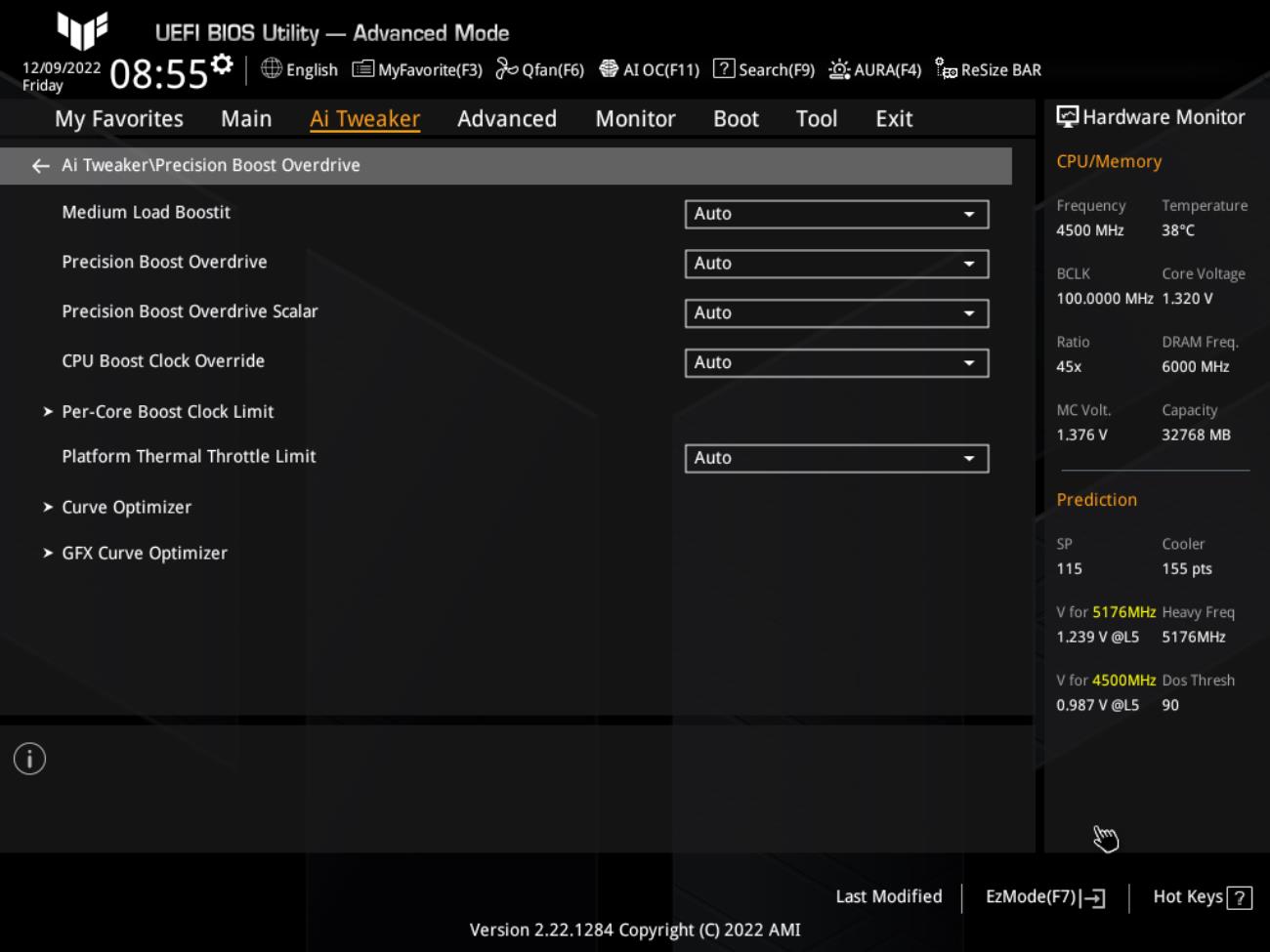The width and height of the screenshot is (1270, 952).
Task: Click the ReSize BAR label
Action: pyautogui.click(x=1001, y=69)
